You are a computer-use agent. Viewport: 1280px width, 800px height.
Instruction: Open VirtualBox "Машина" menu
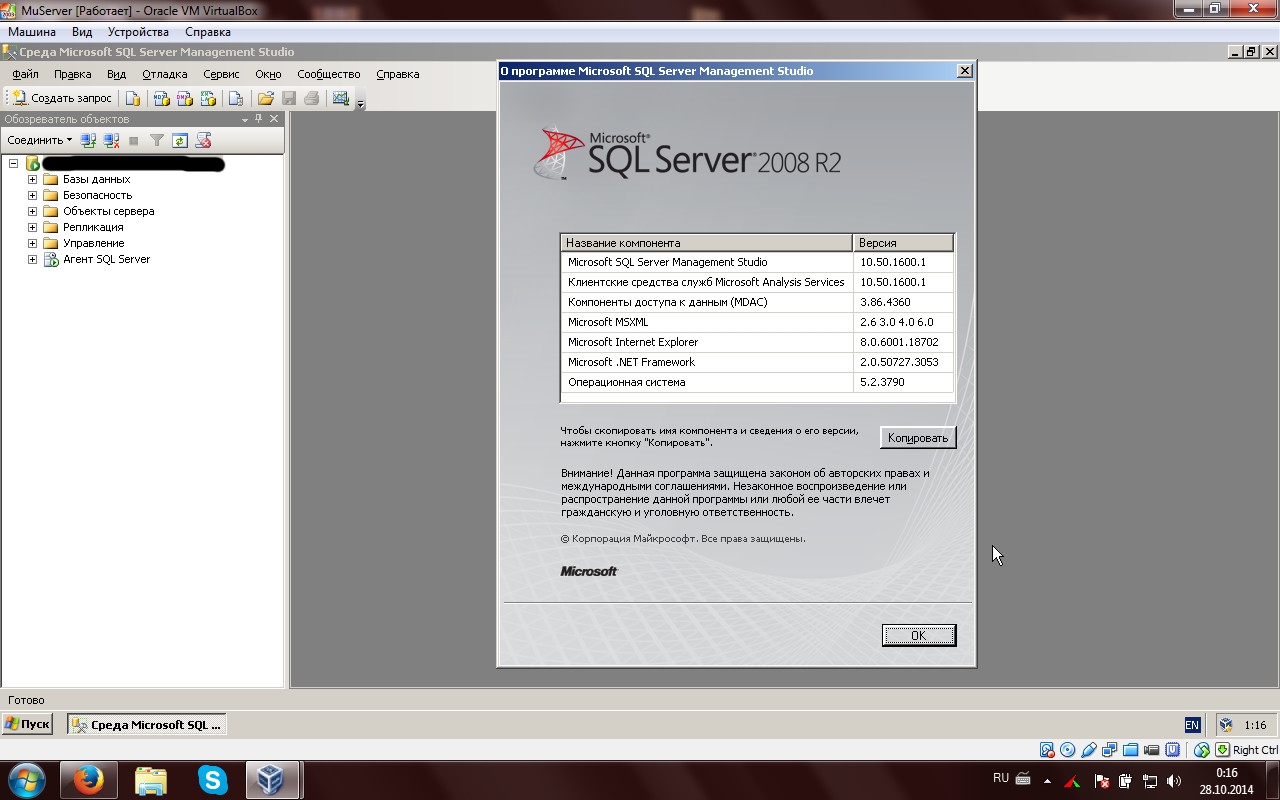32,32
